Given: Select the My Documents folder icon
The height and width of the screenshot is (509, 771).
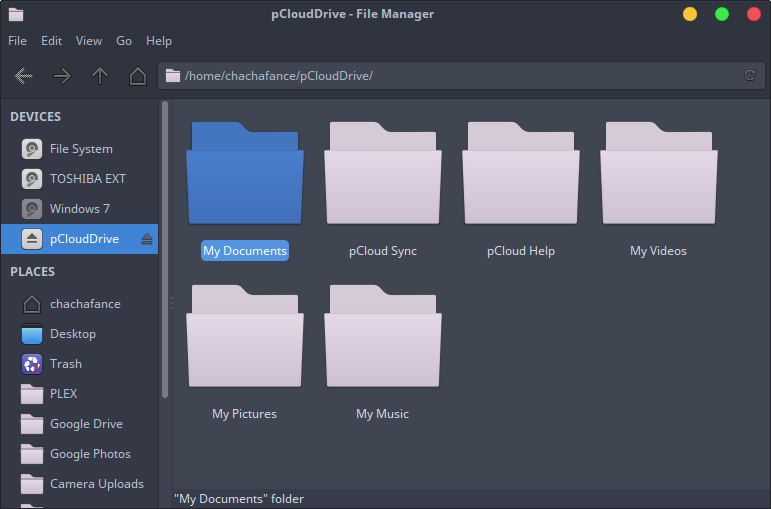Looking at the screenshot, I should pyautogui.click(x=245, y=173).
